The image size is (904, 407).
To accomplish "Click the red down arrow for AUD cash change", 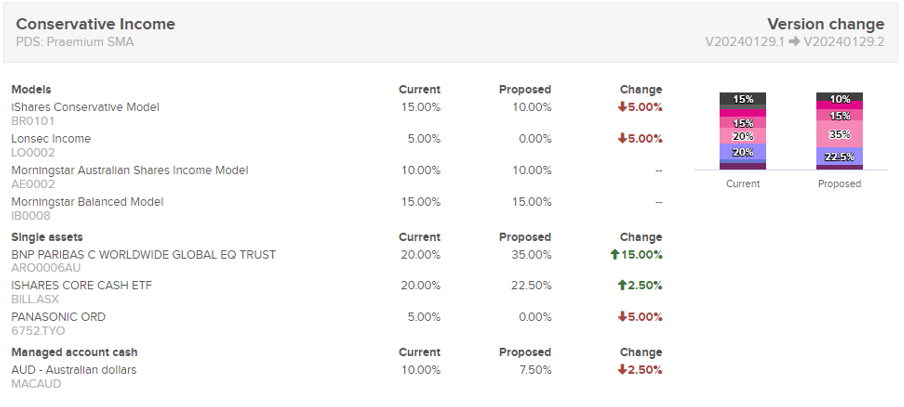I will (622, 370).
